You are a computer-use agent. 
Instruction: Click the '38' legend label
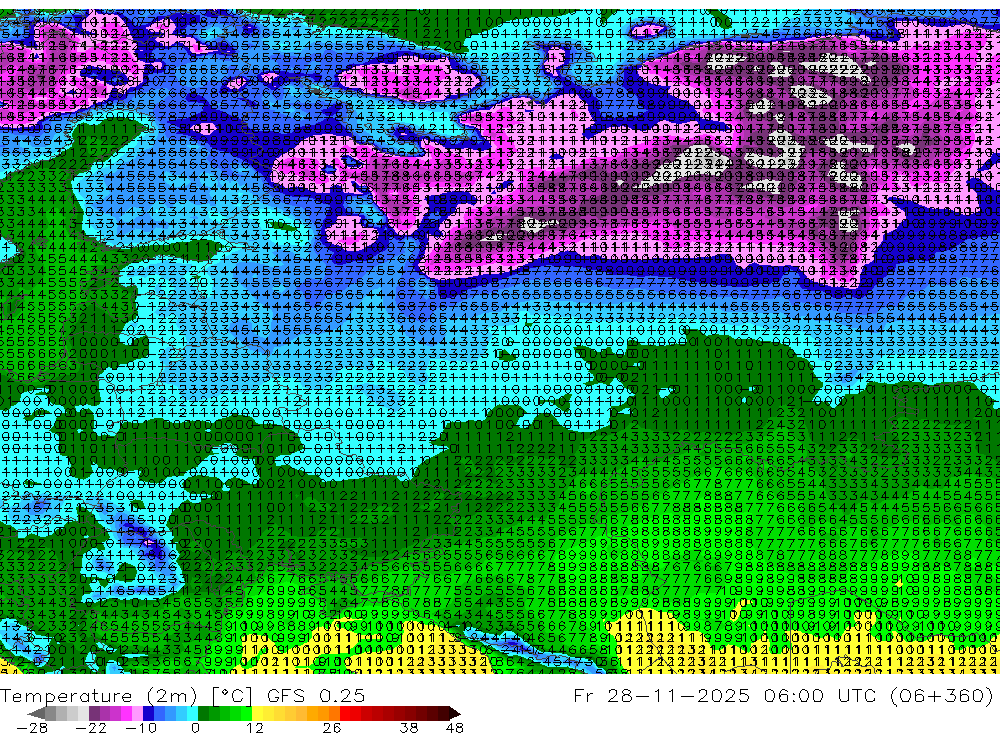pos(409,727)
